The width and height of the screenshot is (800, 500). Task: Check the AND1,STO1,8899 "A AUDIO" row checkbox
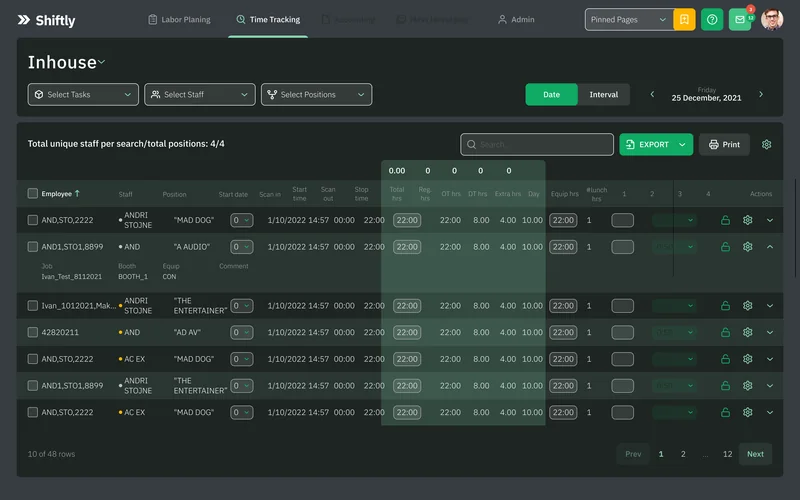(x=33, y=247)
